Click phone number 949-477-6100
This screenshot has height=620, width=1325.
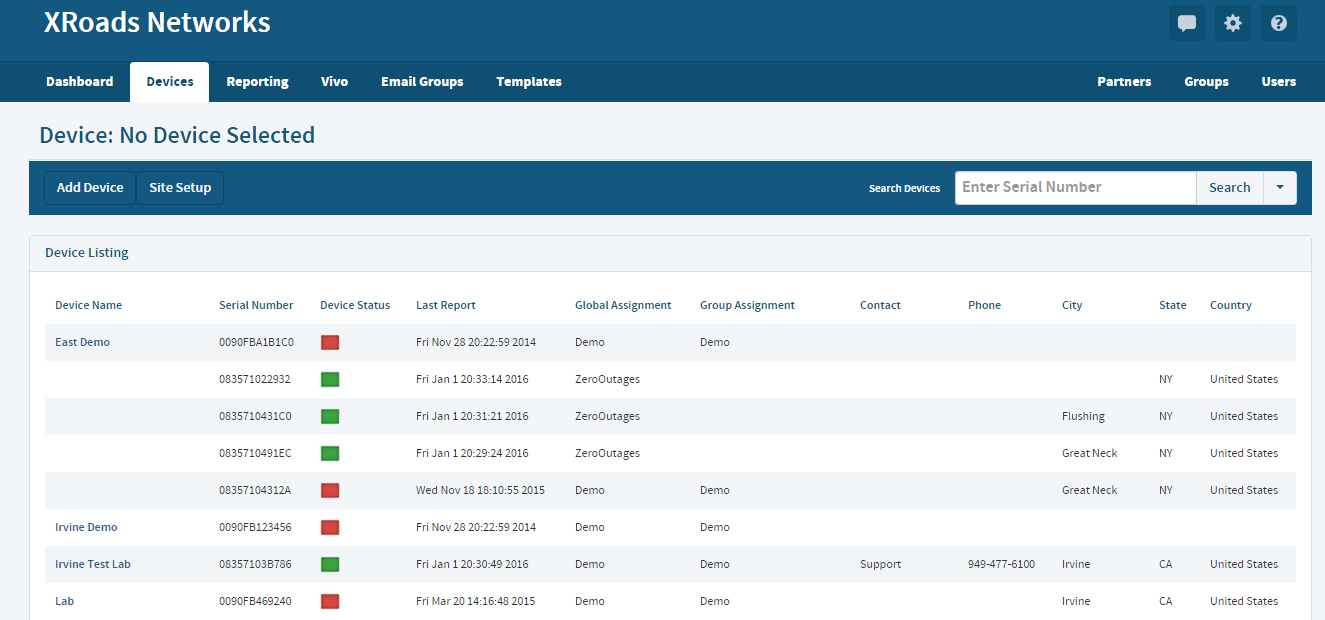[1001, 564]
